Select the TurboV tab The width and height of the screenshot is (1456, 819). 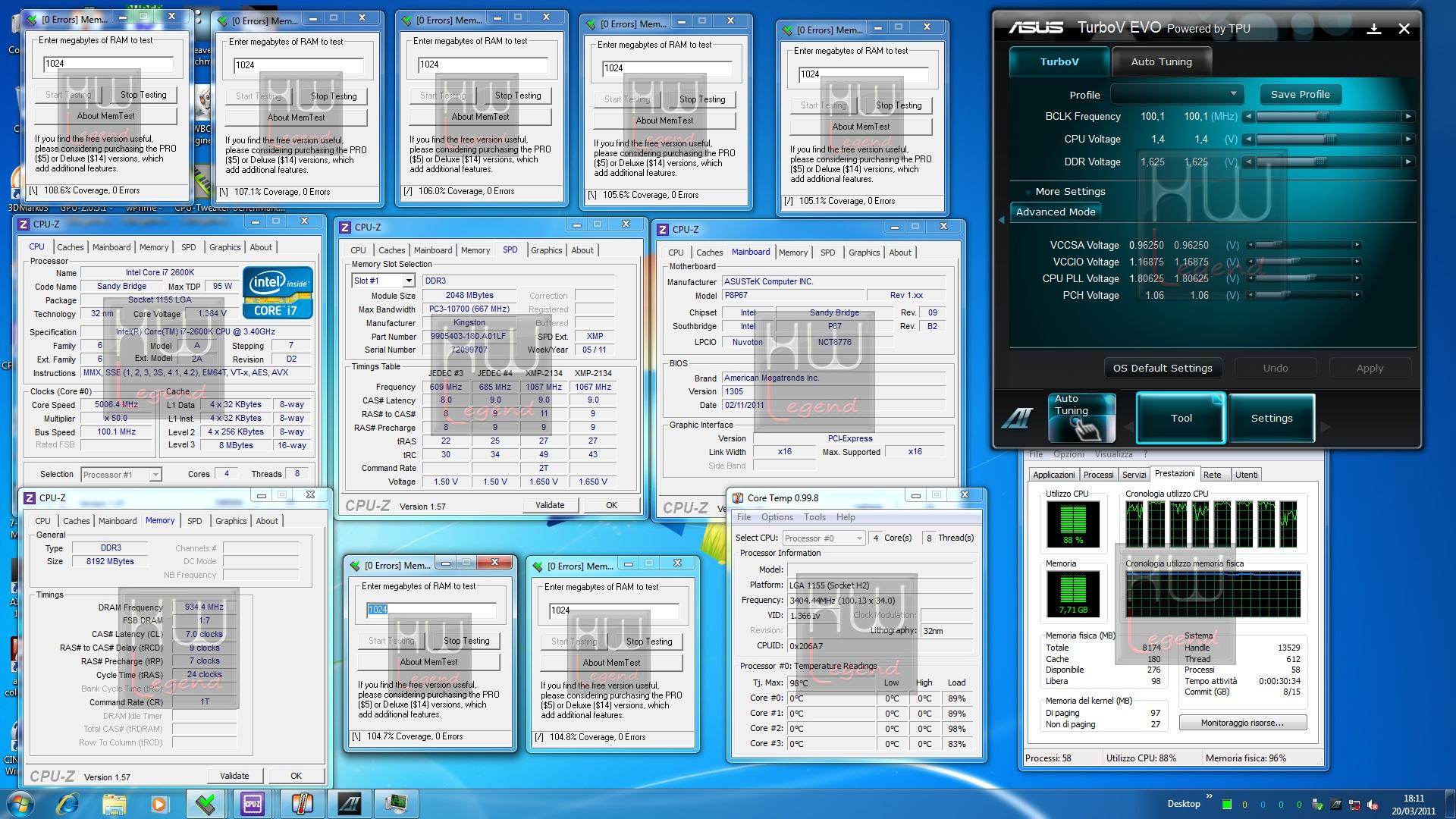(x=1059, y=62)
